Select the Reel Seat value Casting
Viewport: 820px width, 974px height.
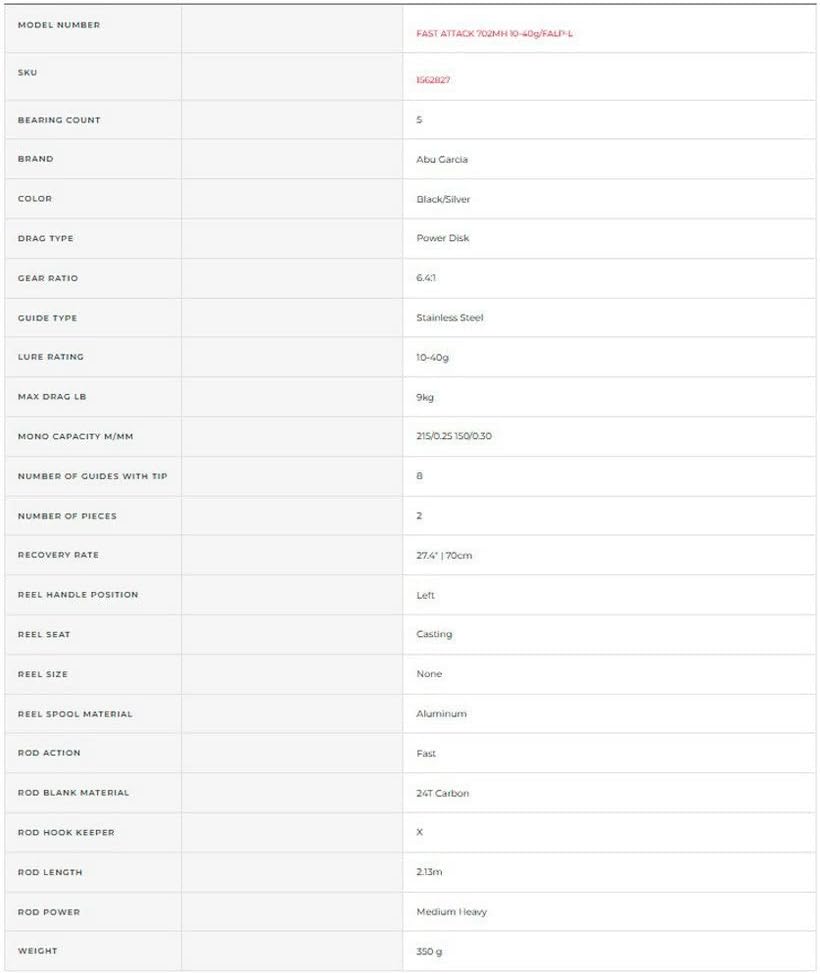coord(434,634)
